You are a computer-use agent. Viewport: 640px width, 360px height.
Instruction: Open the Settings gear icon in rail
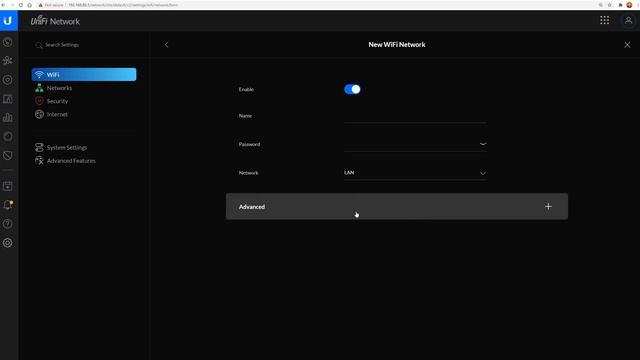pyautogui.click(x=7, y=243)
